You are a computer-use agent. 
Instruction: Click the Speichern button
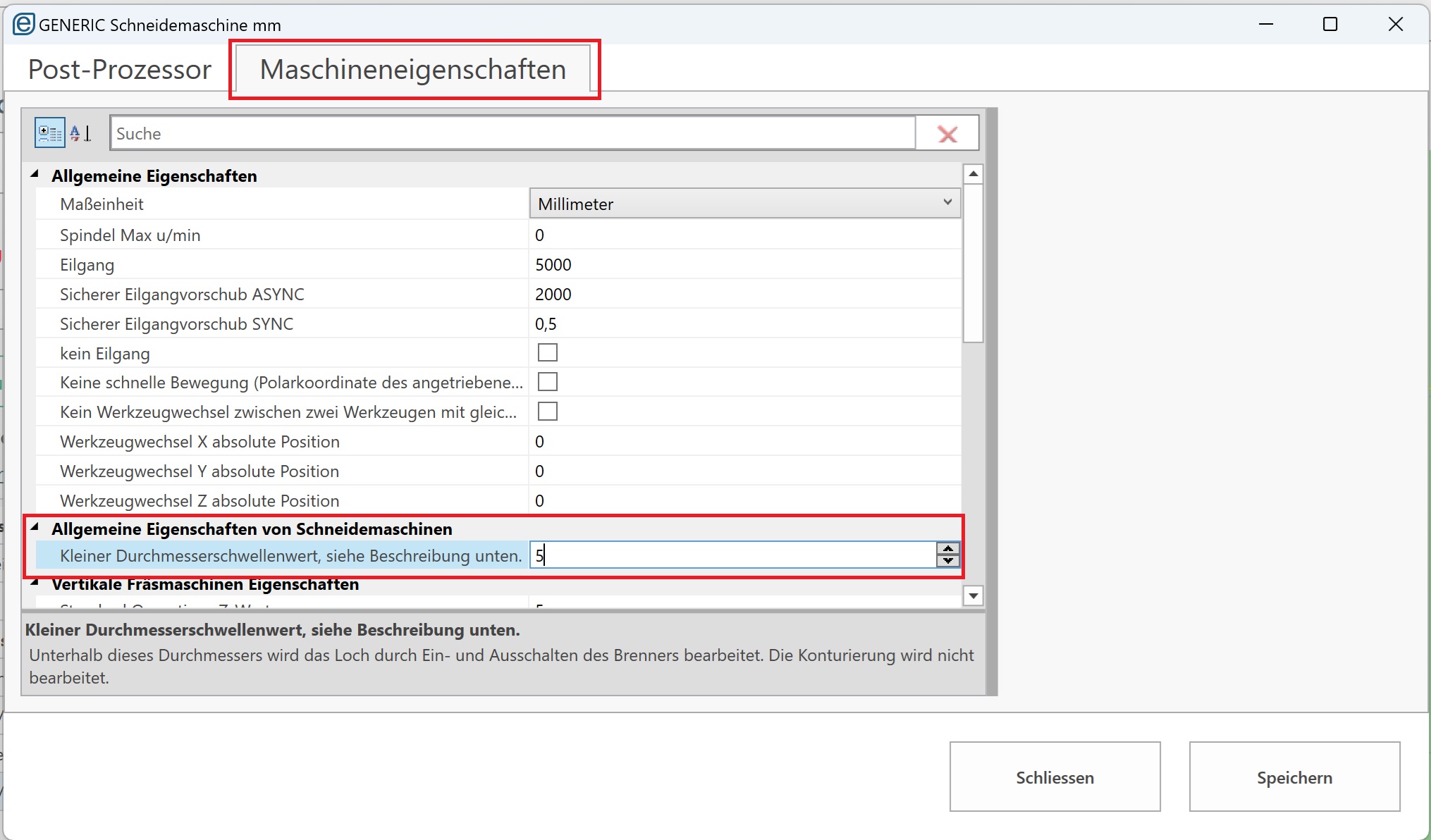coord(1294,777)
